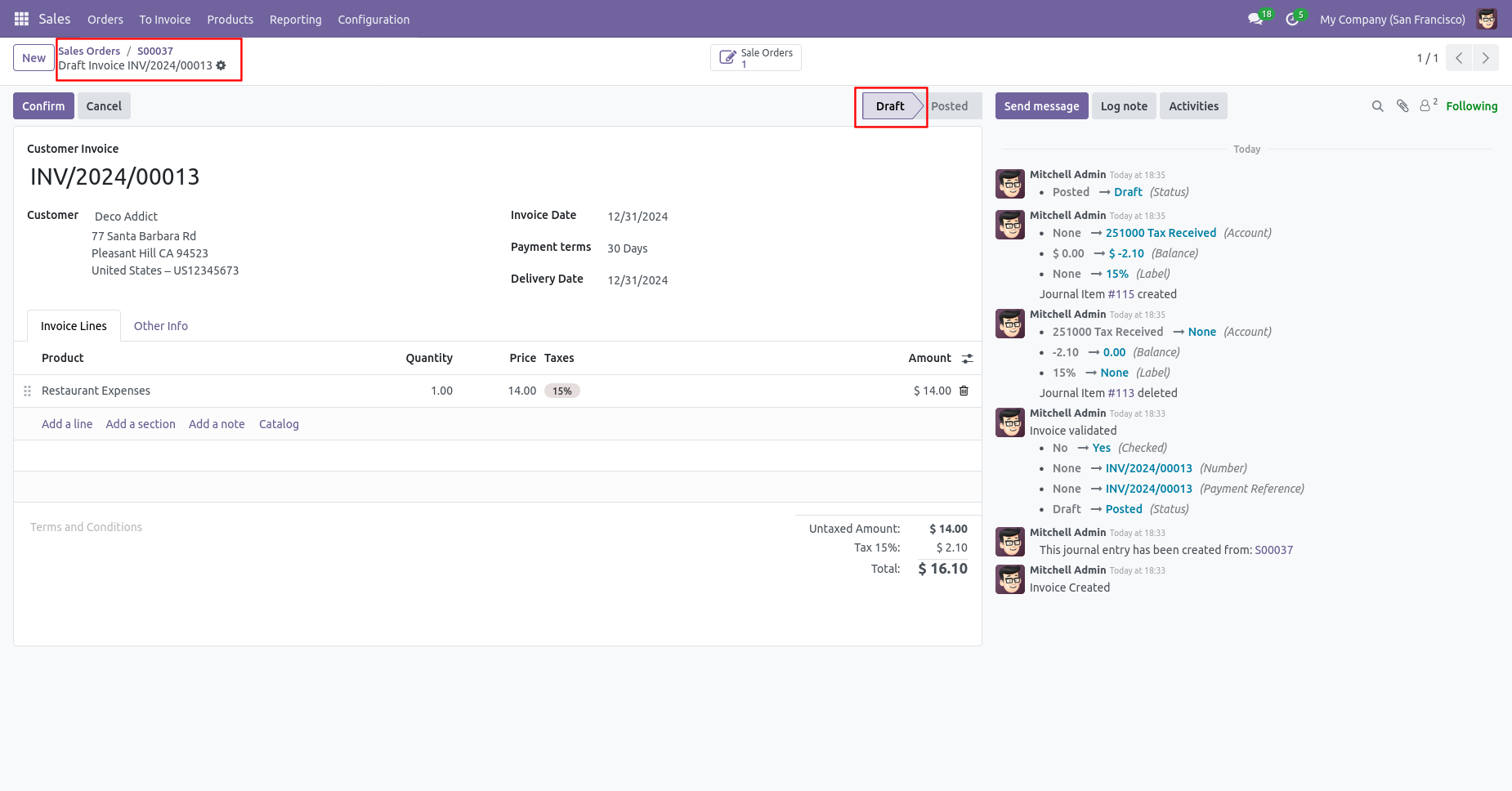Open the Mitchell Admin user avatar menu
This screenshot has height=791, width=1512.
(1487, 19)
